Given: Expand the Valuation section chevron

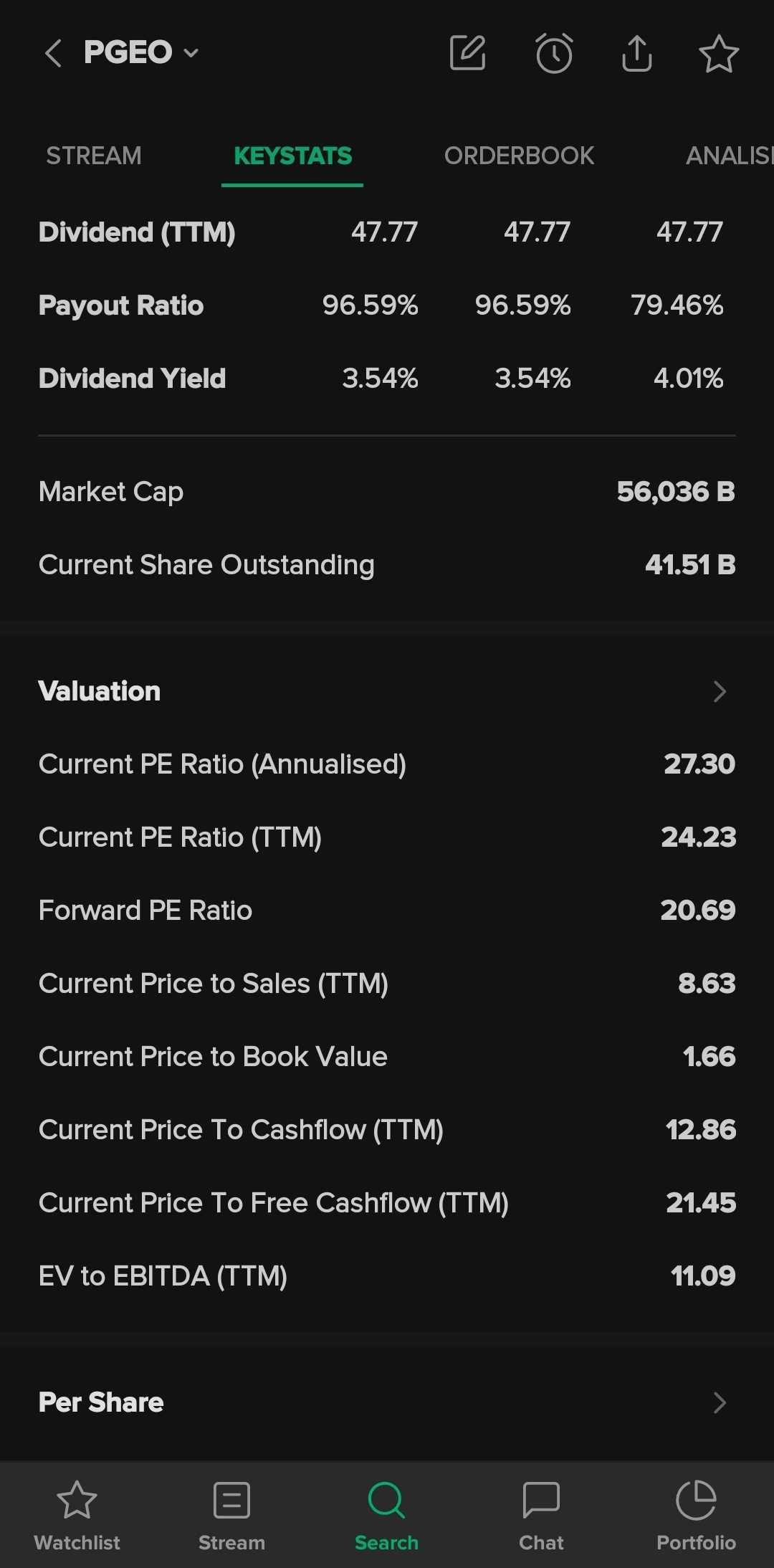Looking at the screenshot, I should (x=720, y=691).
